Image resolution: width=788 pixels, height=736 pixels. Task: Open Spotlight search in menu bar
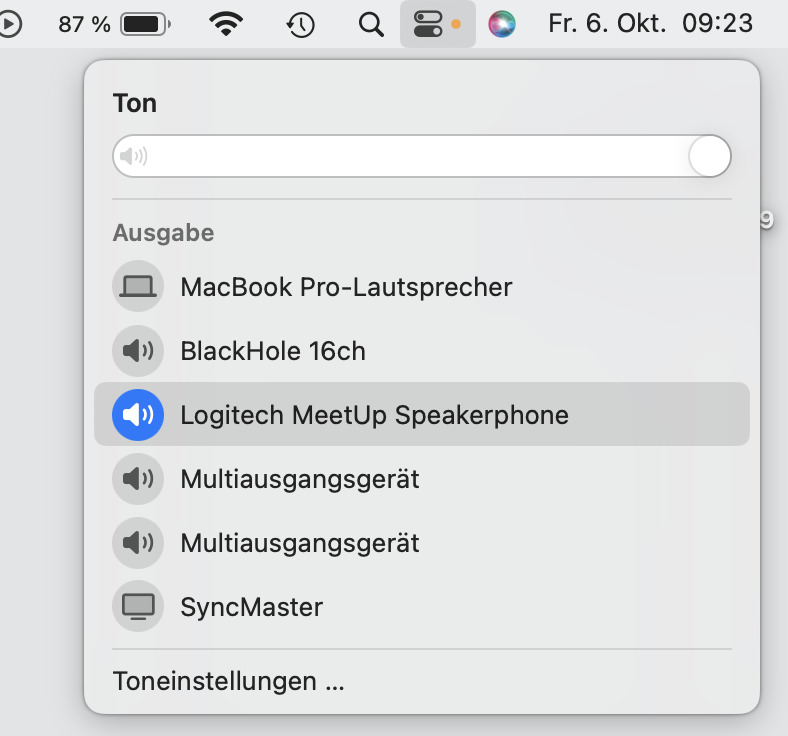pos(371,24)
